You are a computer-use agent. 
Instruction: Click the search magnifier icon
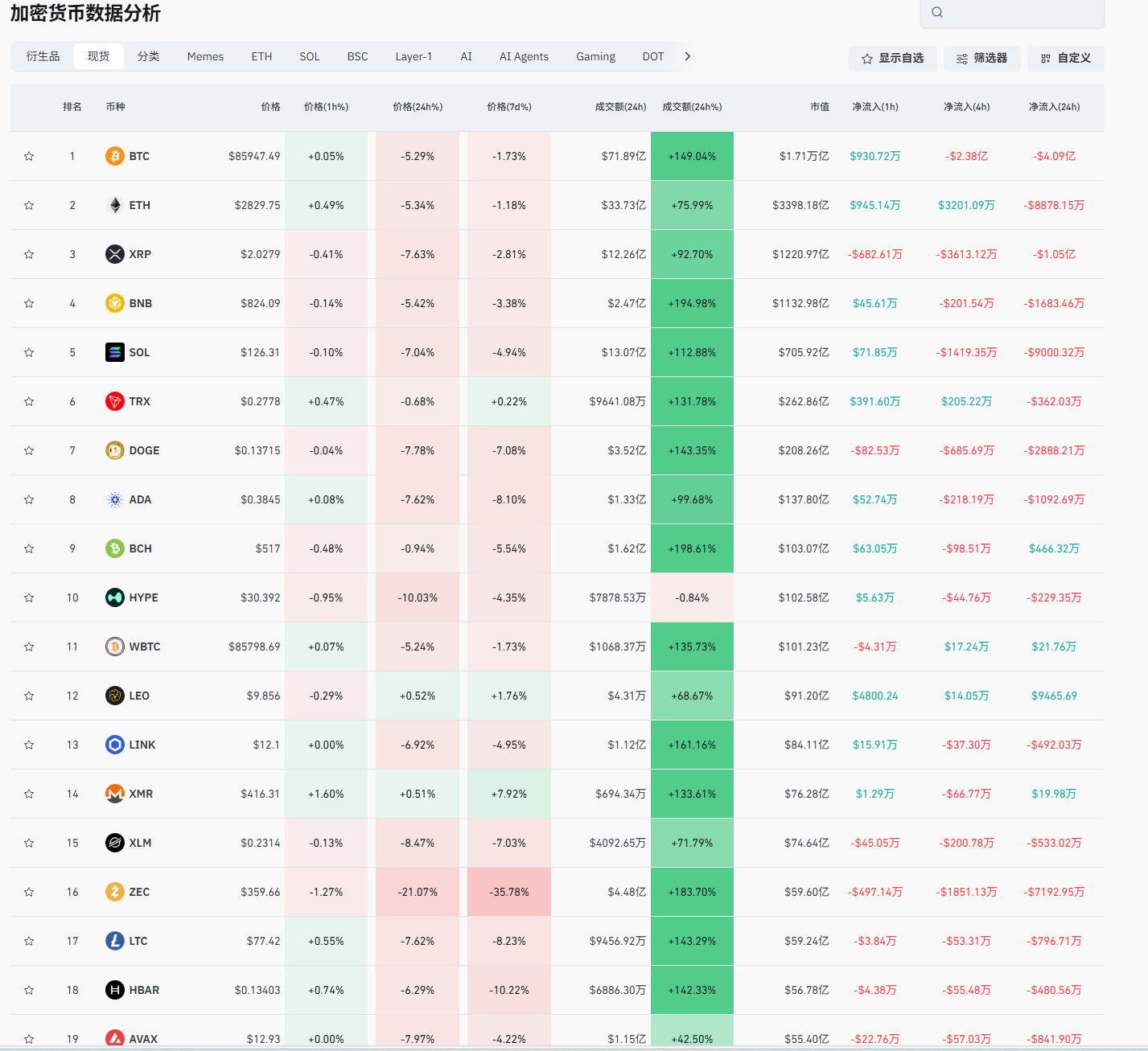tap(937, 12)
